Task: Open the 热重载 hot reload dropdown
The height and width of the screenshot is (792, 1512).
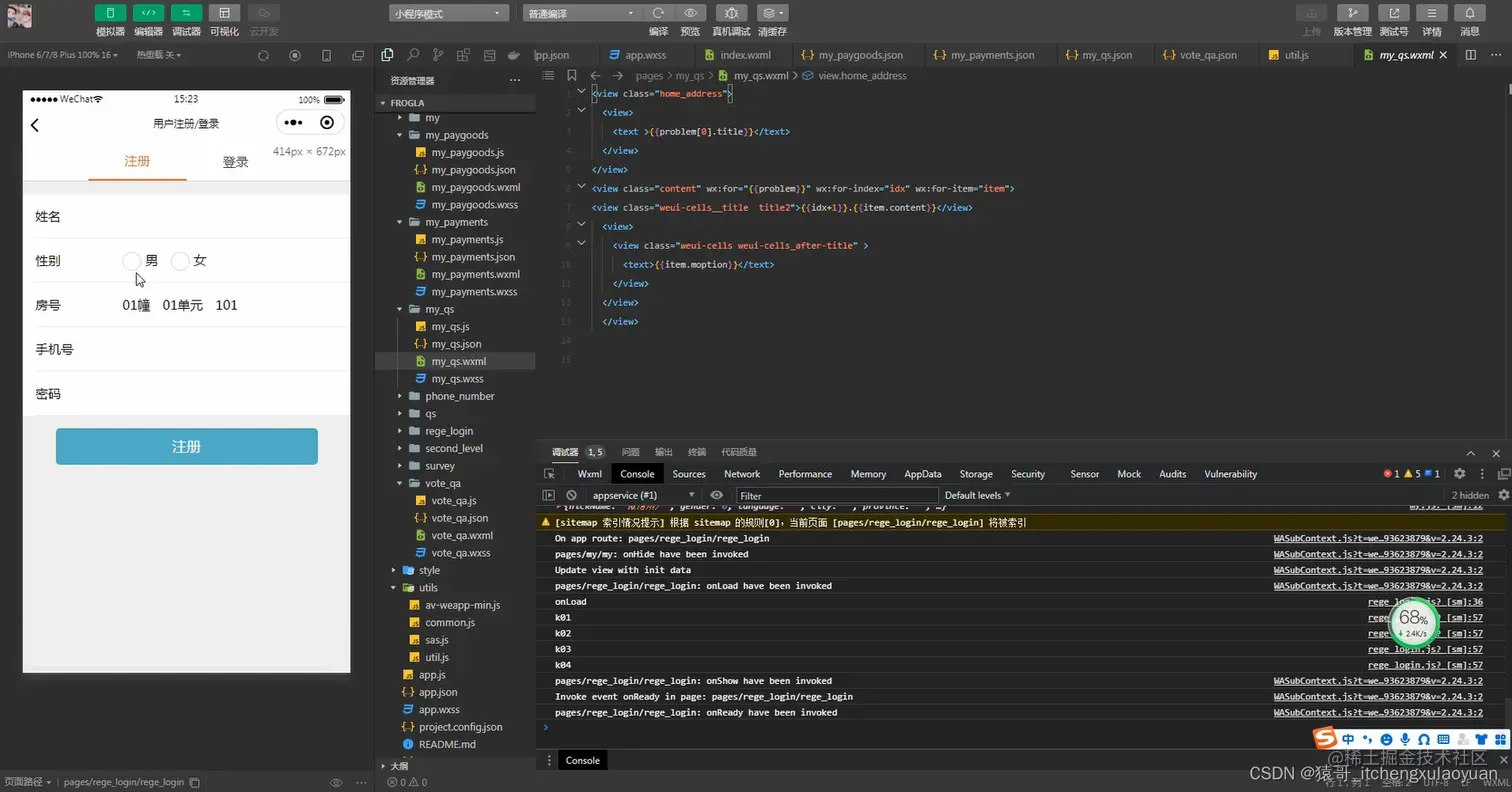Action: 159,55
